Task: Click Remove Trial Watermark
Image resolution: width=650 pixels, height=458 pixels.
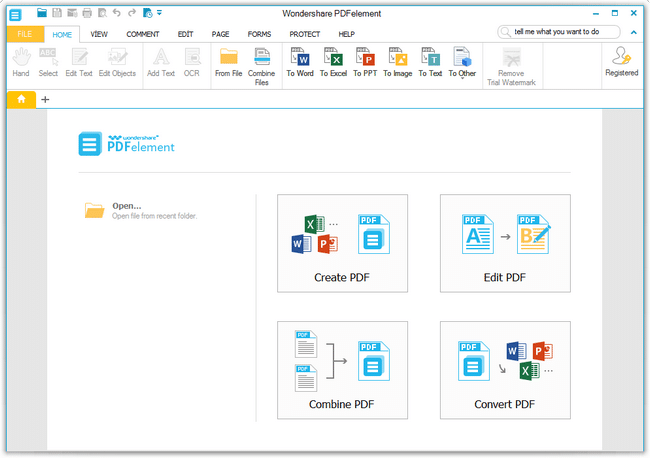Action: (x=512, y=66)
